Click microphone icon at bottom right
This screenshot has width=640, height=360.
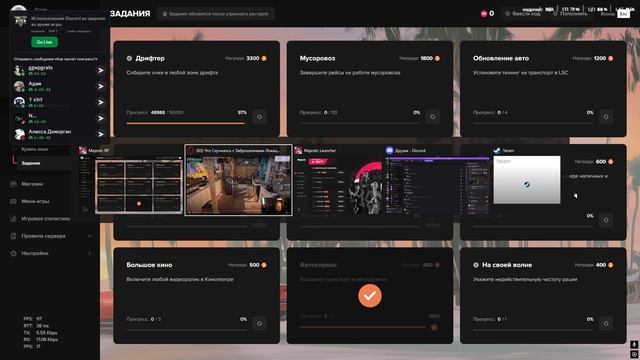tap(634, 345)
